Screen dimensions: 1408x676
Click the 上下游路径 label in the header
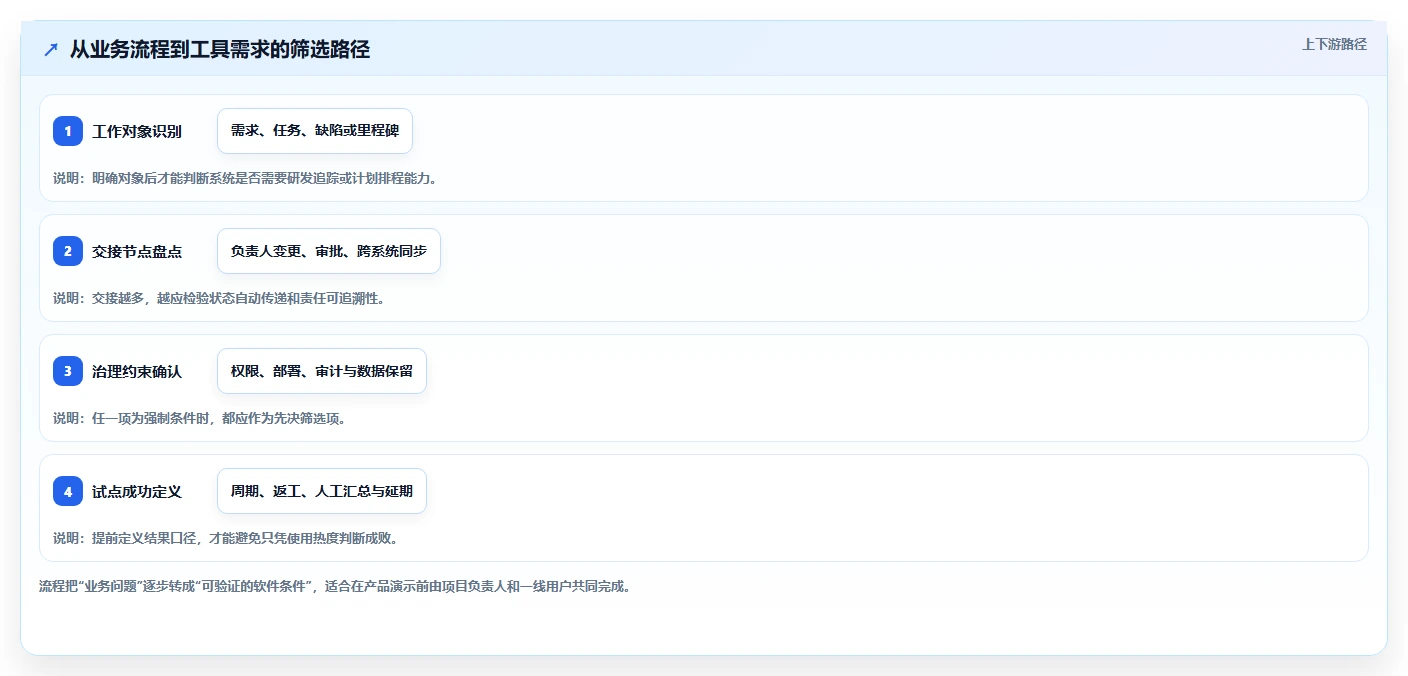[1334, 44]
